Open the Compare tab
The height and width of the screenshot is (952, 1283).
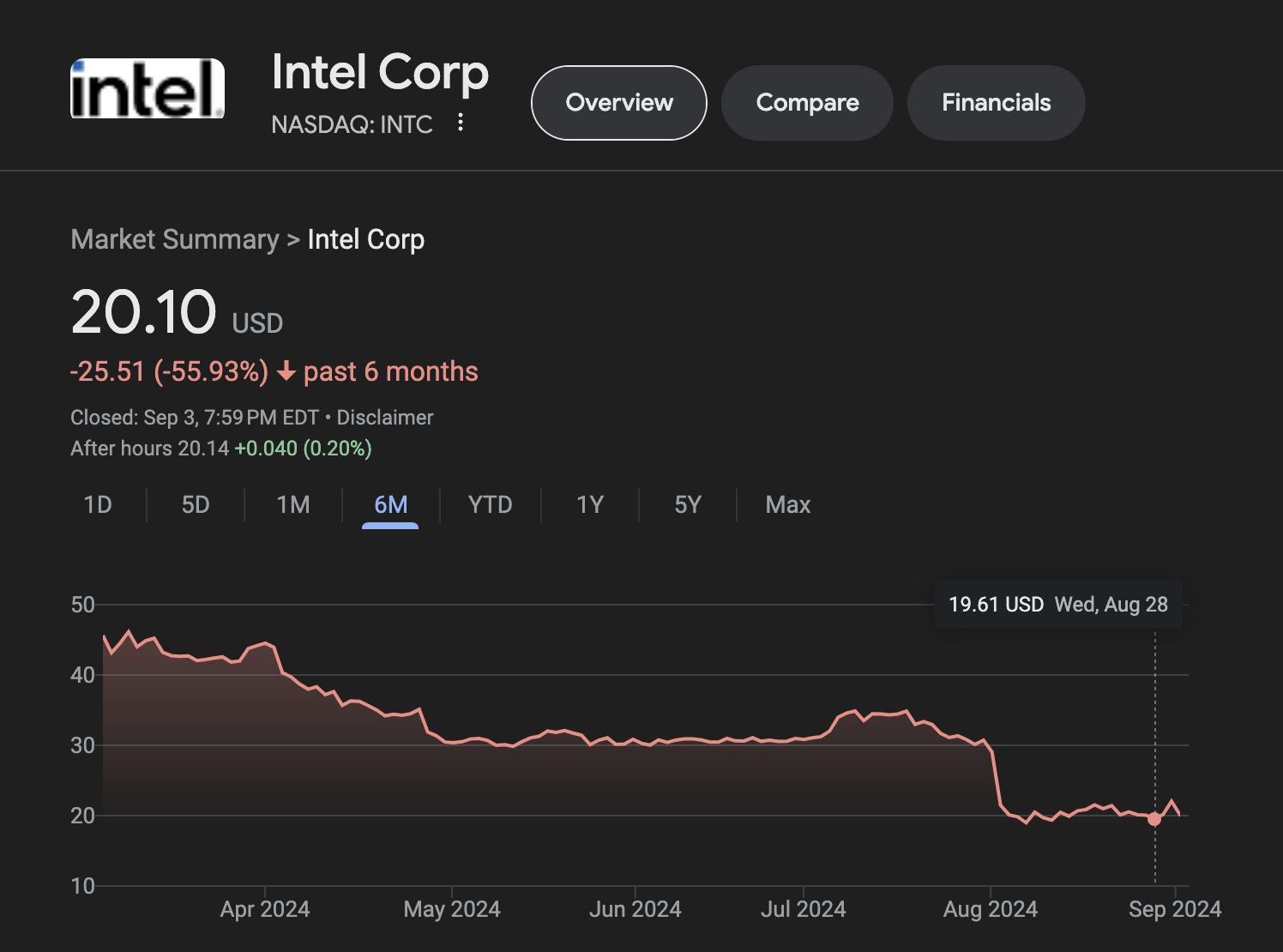[807, 103]
